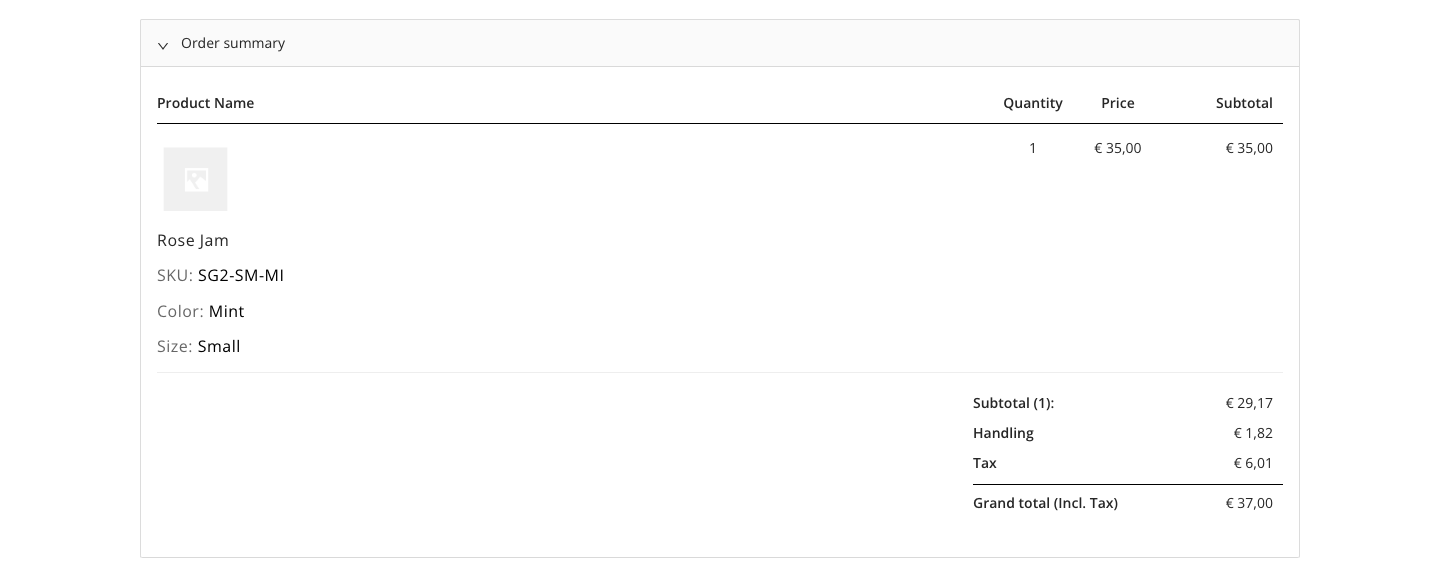Click the quantity value 1

[x=1033, y=148]
